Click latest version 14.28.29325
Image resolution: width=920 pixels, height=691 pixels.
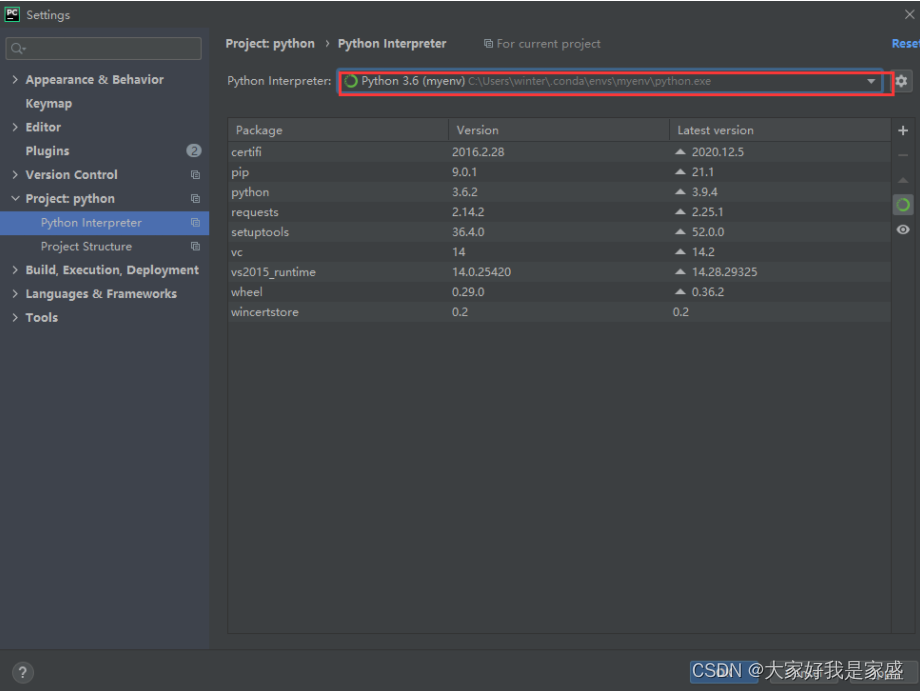coord(725,272)
